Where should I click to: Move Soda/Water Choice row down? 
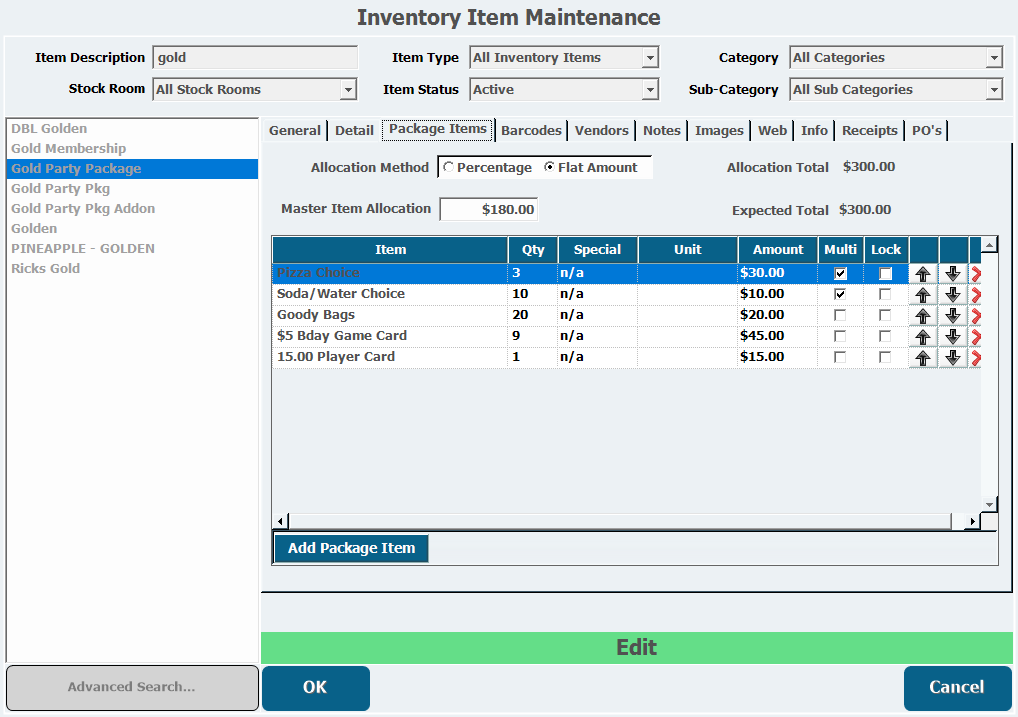tap(953, 295)
